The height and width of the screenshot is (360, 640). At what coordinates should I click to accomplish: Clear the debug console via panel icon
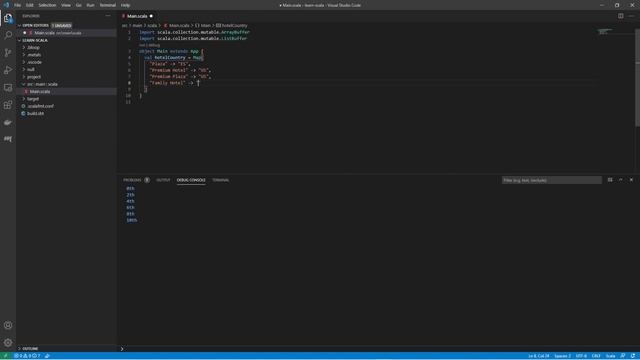(610, 180)
